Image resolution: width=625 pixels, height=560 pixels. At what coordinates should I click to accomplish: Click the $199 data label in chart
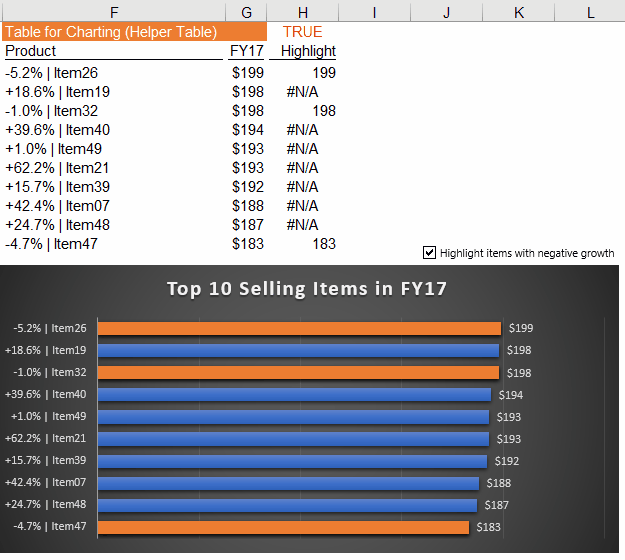[x=521, y=328]
